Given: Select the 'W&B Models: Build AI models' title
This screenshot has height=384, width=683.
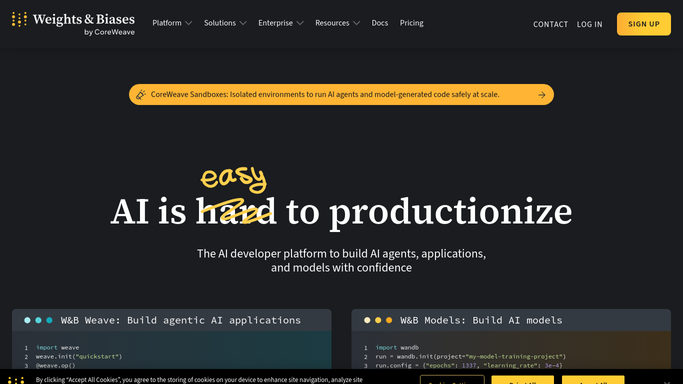Looking at the screenshot, I should [481, 320].
